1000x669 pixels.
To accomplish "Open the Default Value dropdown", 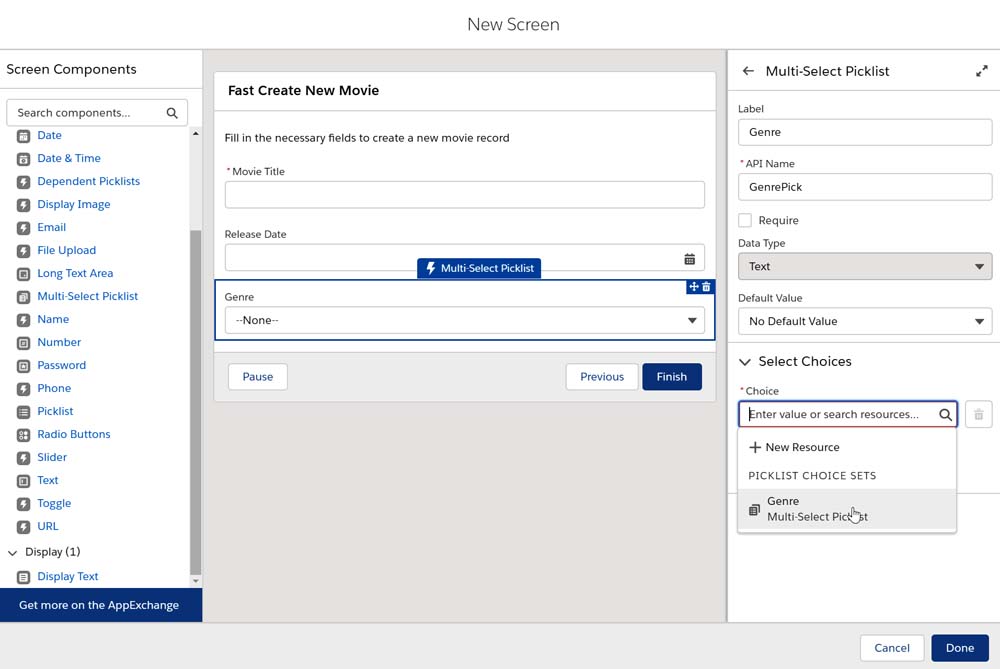I will (864, 321).
